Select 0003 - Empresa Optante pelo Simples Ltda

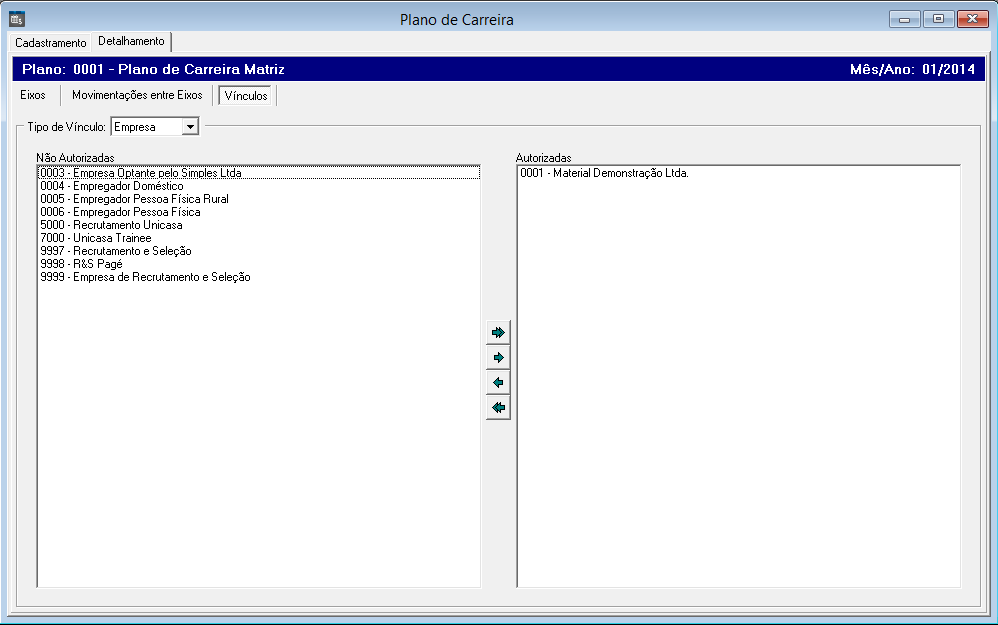pos(141,173)
